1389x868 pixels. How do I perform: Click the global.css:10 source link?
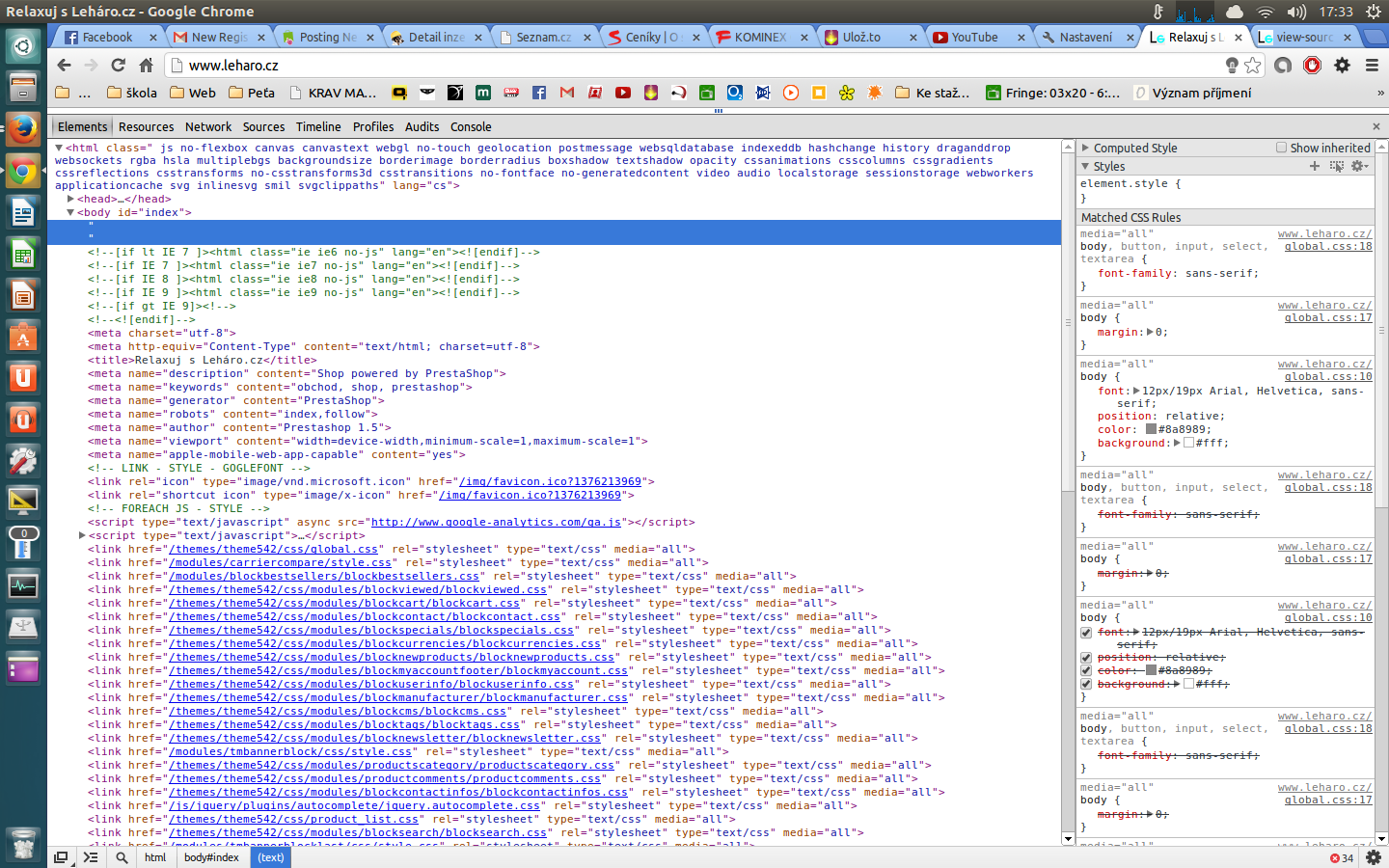click(1327, 376)
